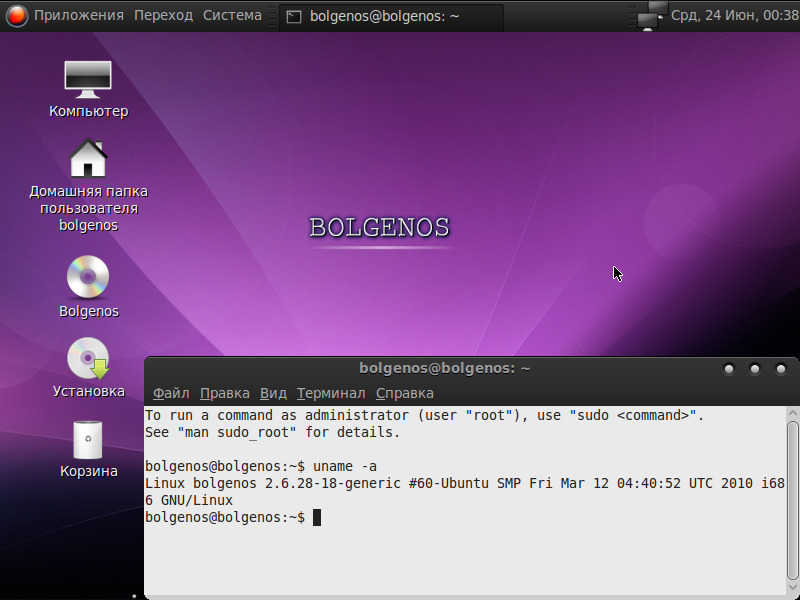
Task: Expand the Переход places menu
Action: (x=163, y=15)
